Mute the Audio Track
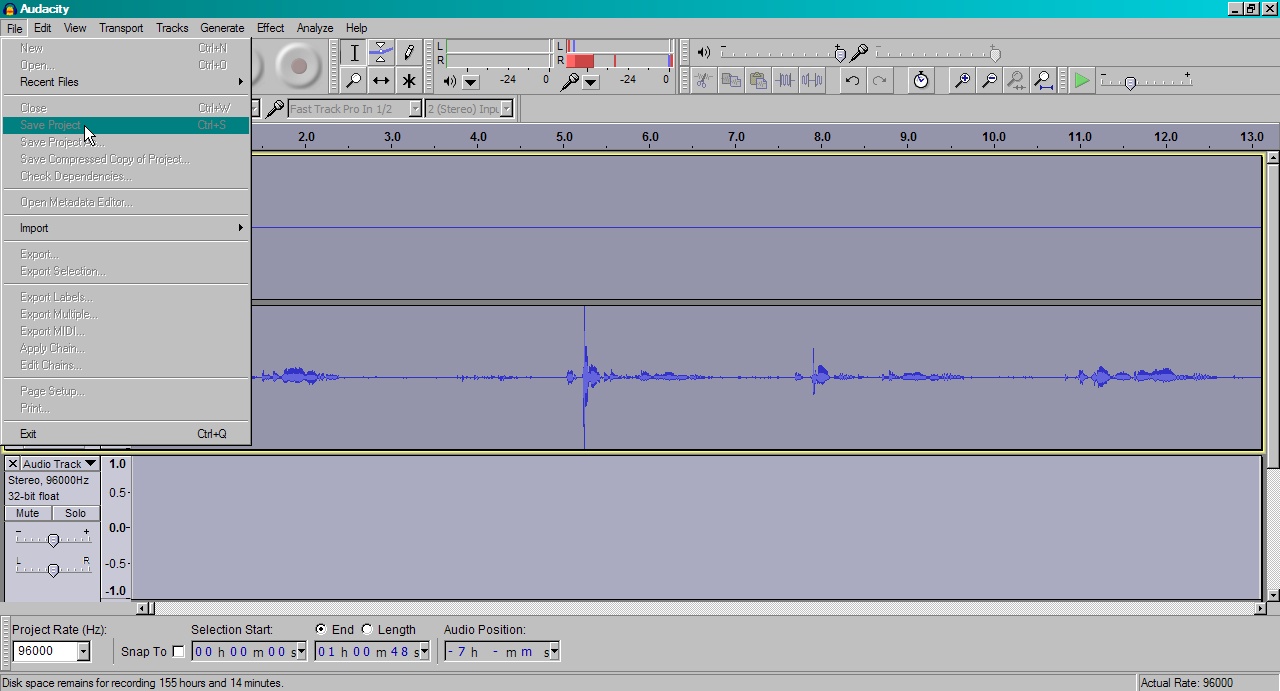The image size is (1280, 691). (28, 513)
